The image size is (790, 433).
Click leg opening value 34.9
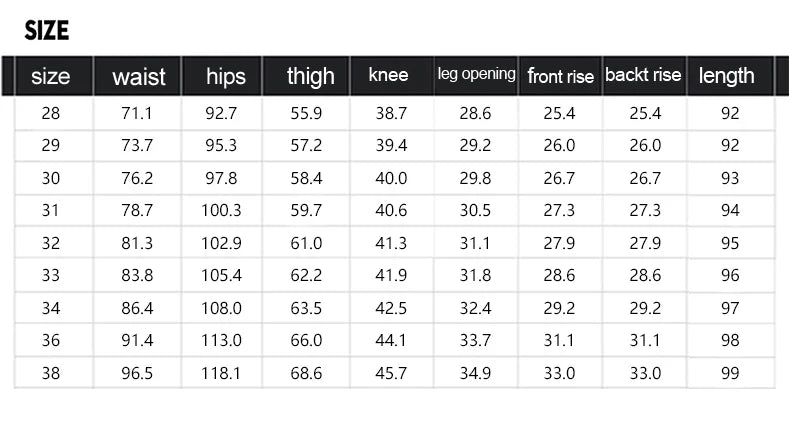point(475,373)
